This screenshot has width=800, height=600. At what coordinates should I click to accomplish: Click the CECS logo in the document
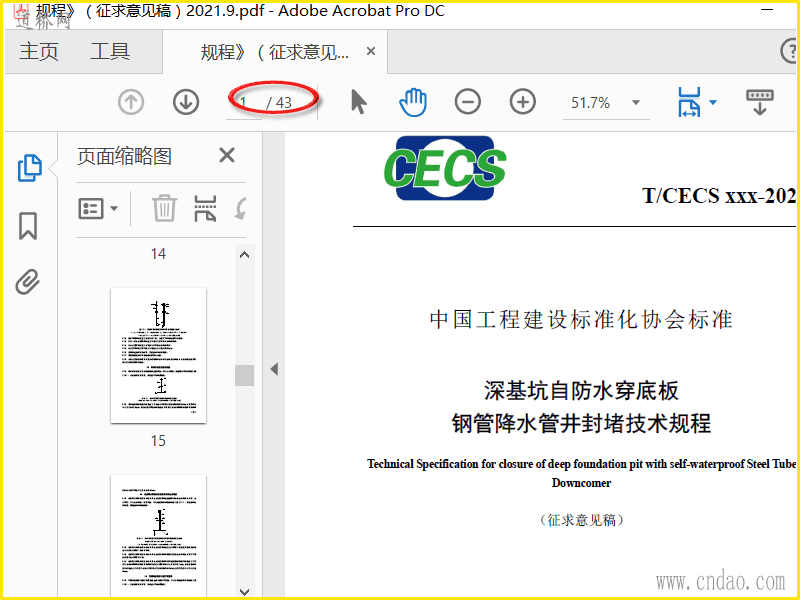click(x=444, y=168)
